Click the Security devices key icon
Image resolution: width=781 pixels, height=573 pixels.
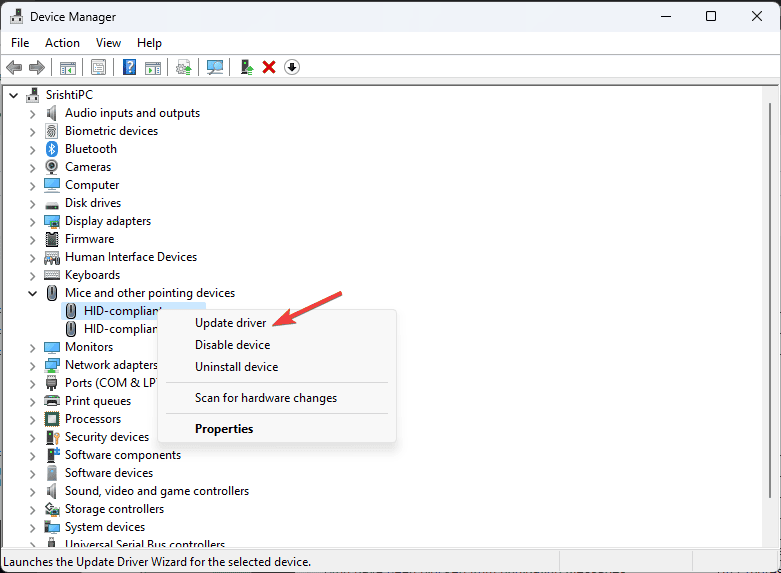tap(52, 437)
